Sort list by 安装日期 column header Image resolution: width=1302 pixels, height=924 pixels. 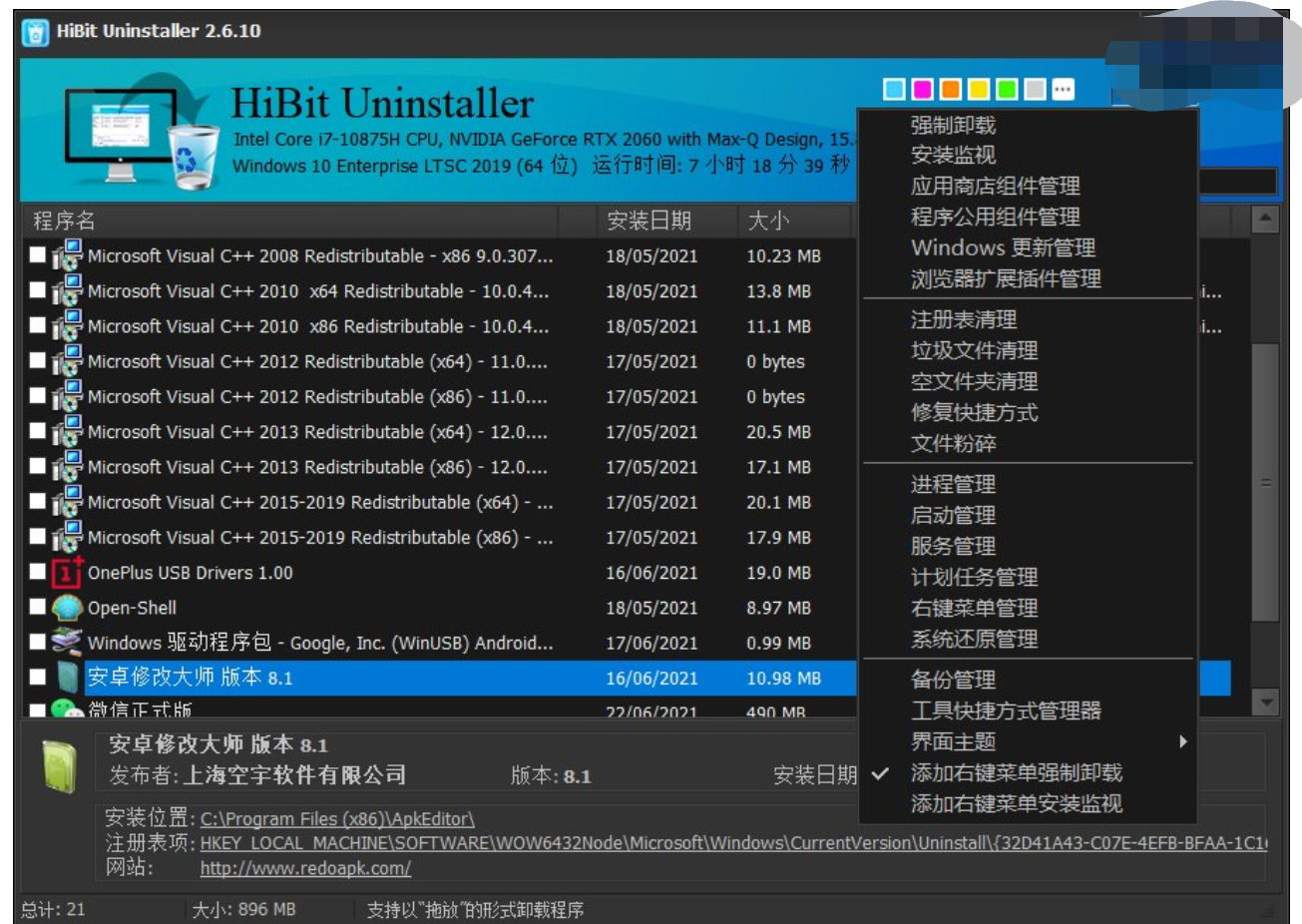click(666, 221)
